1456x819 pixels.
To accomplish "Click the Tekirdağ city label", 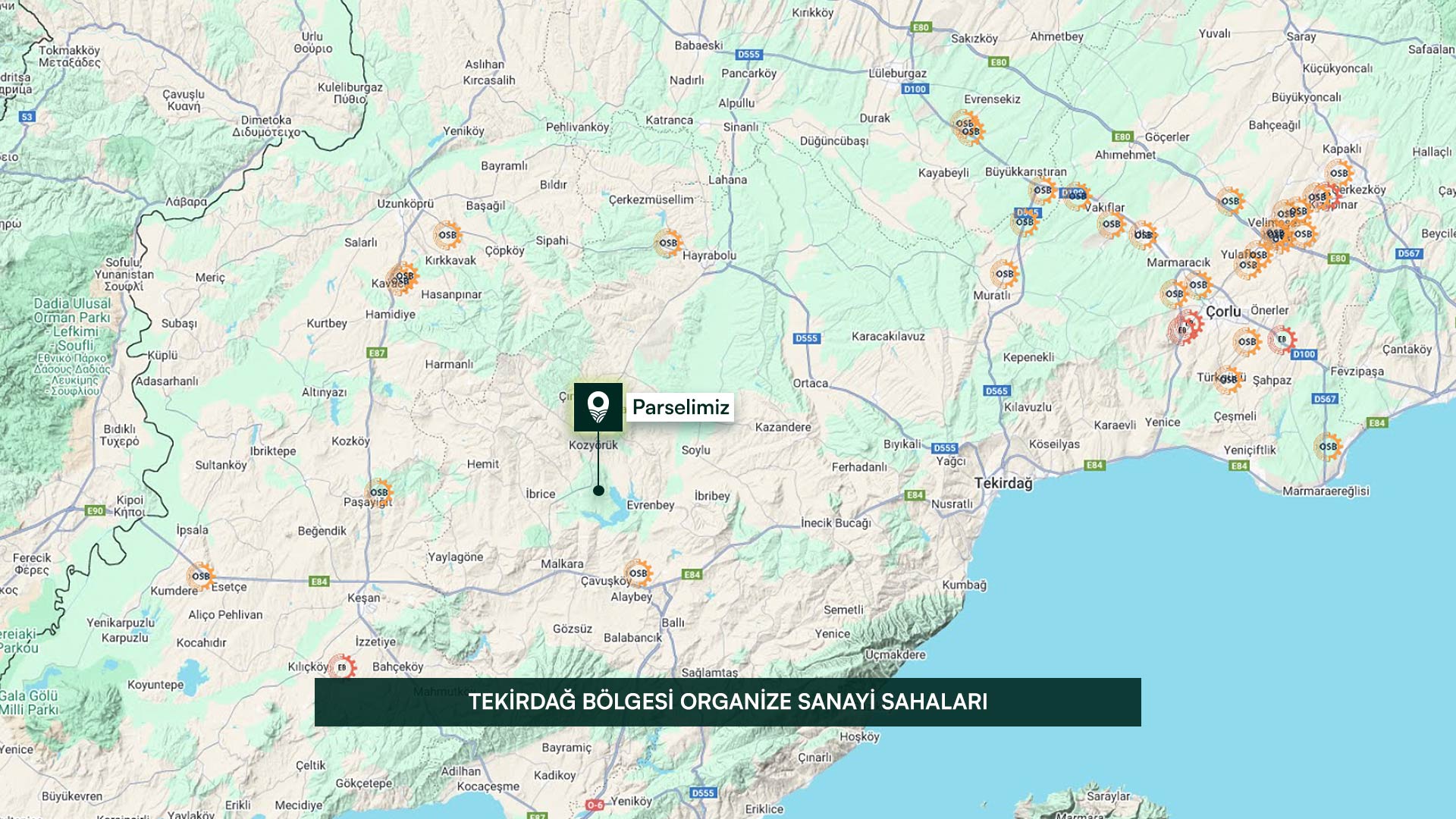I will pyautogui.click(x=1003, y=483).
